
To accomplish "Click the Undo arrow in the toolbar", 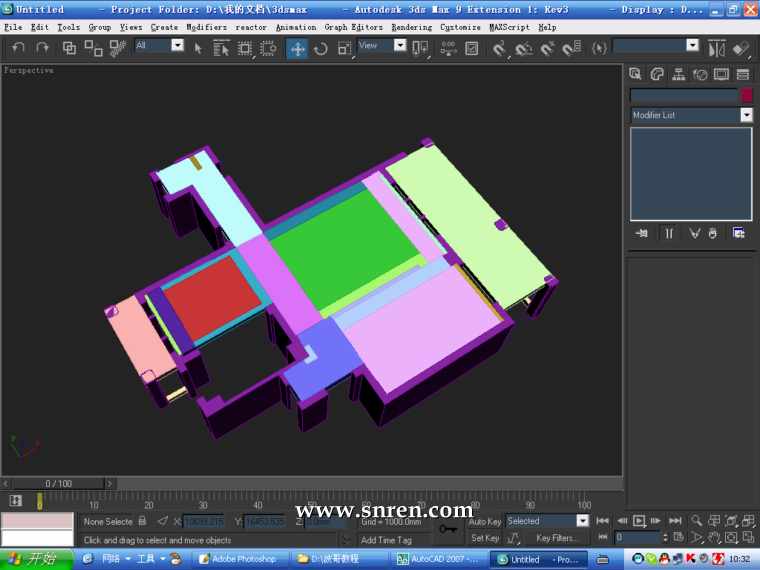I will pos(18,48).
